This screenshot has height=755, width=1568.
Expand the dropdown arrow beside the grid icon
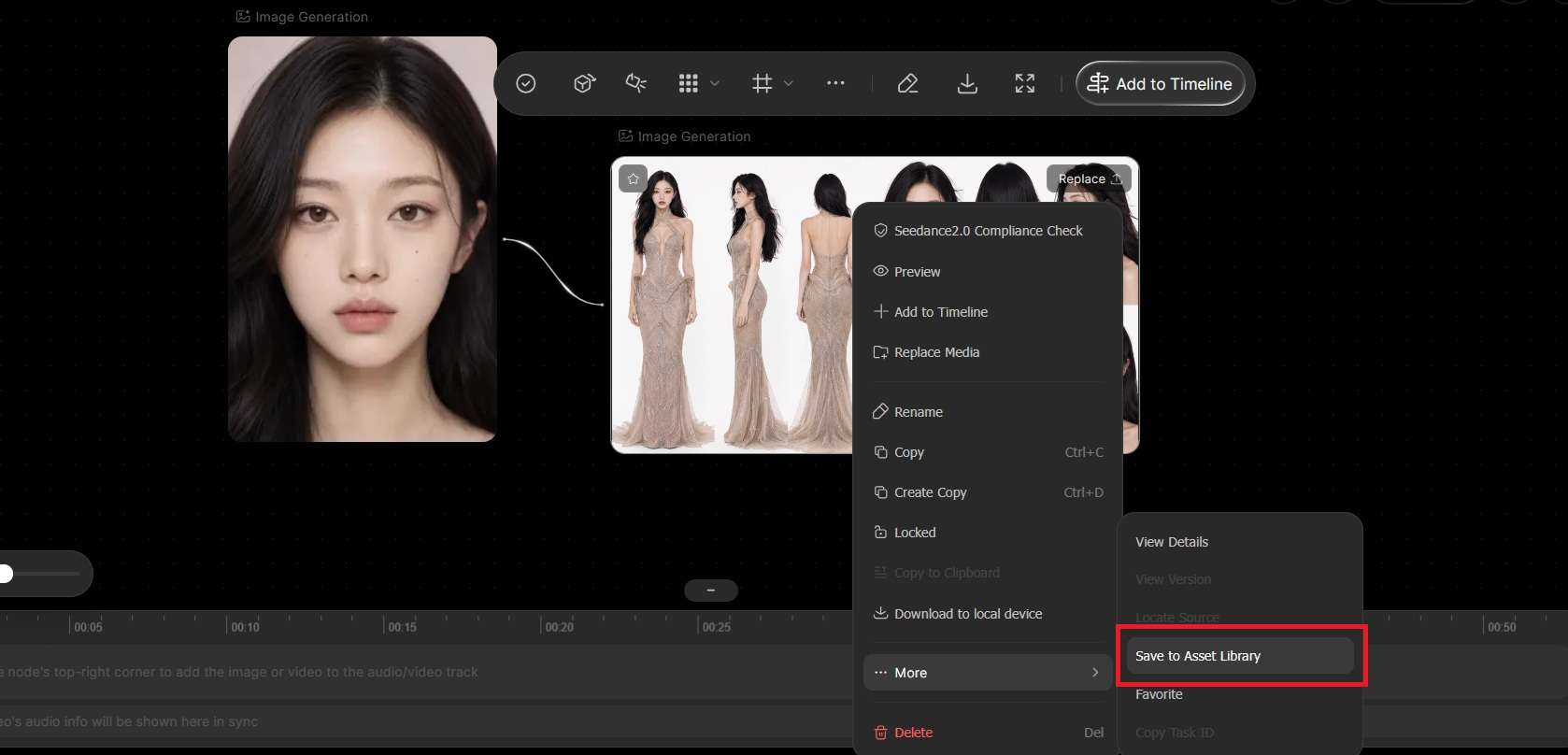715,84
